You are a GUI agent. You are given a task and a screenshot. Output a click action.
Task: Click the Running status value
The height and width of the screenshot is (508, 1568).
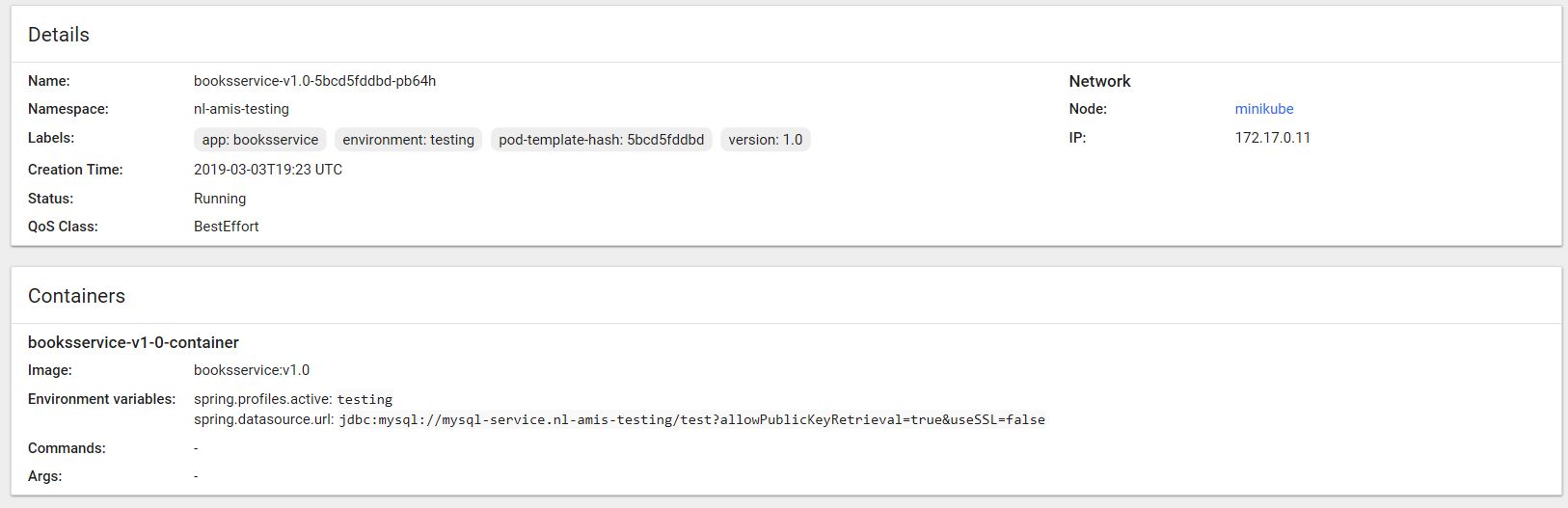click(x=220, y=199)
